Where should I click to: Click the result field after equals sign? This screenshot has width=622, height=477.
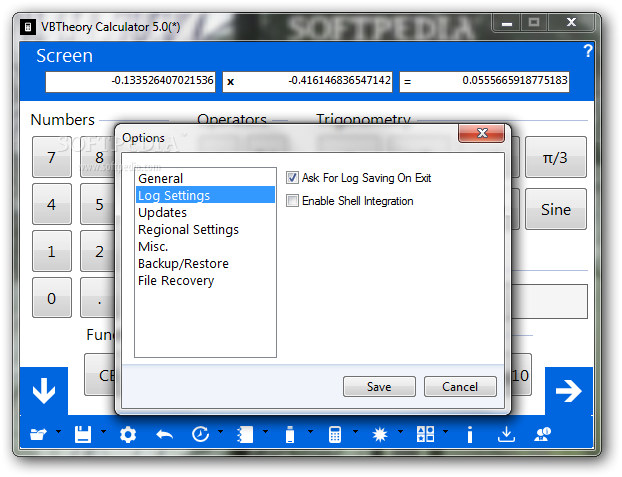[484, 82]
